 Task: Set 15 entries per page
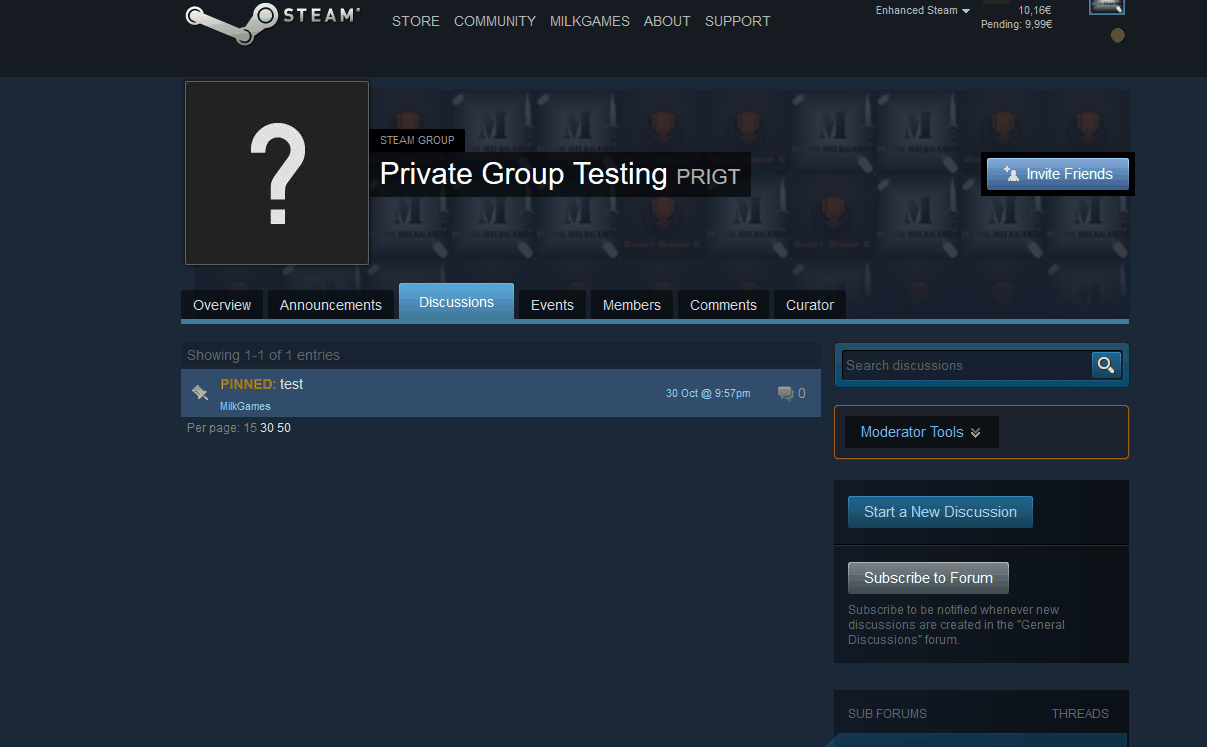click(x=250, y=428)
